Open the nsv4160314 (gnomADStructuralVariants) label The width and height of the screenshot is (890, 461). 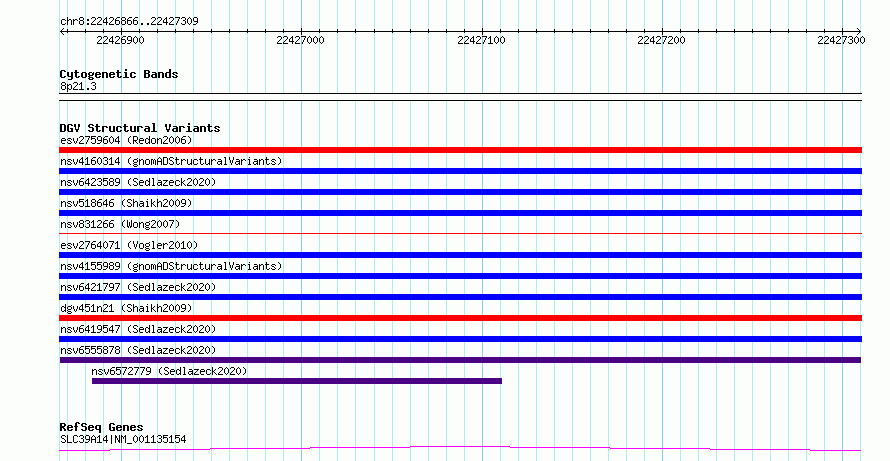171,161
